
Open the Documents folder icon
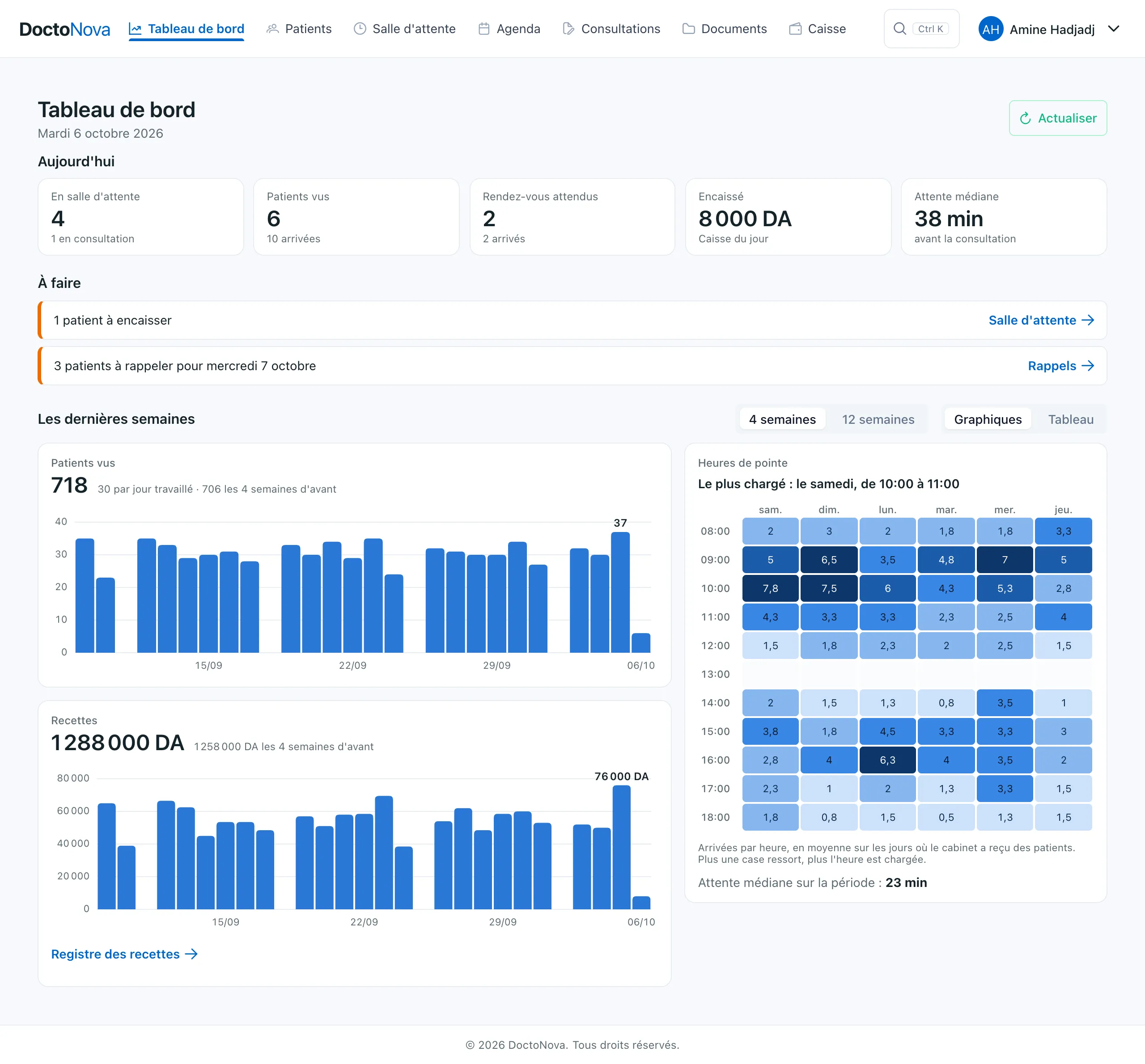tap(688, 29)
